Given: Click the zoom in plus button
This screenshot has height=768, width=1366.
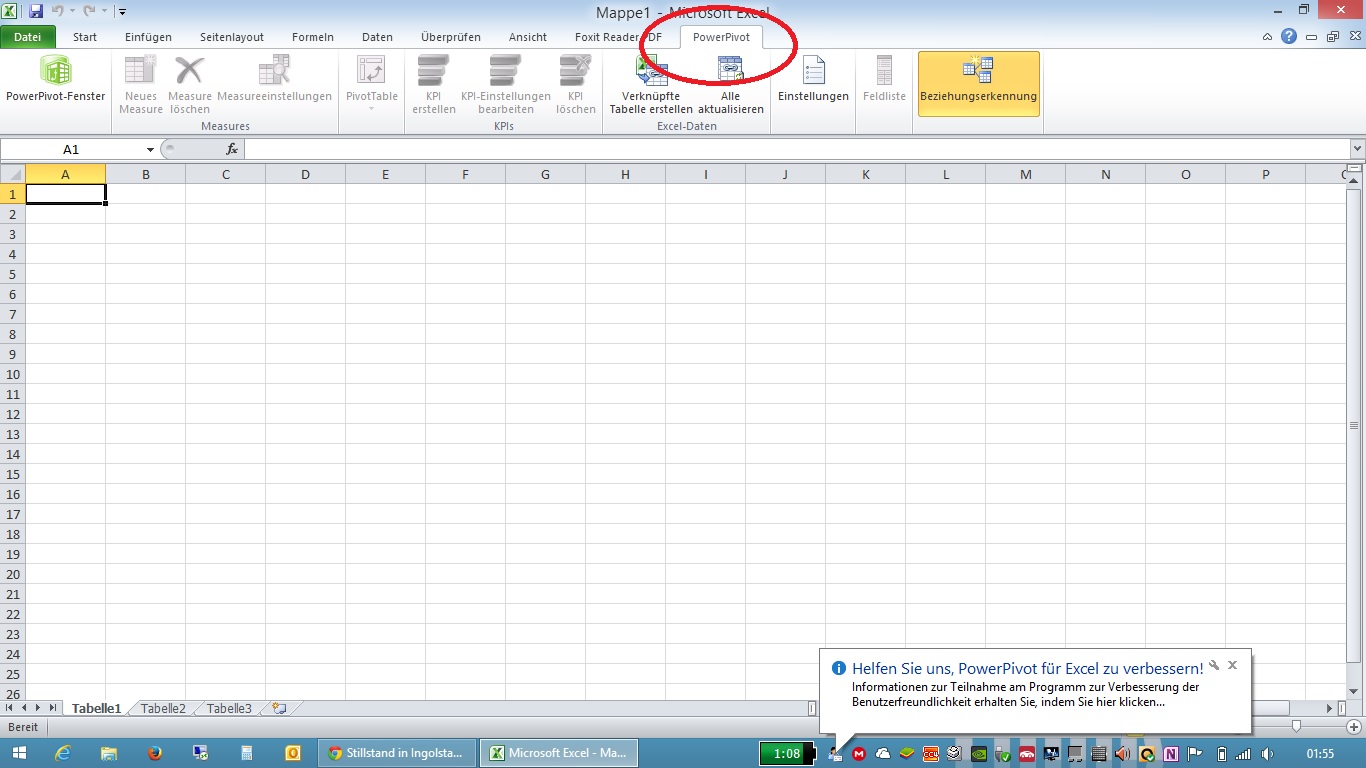Looking at the screenshot, I should [x=1356, y=726].
